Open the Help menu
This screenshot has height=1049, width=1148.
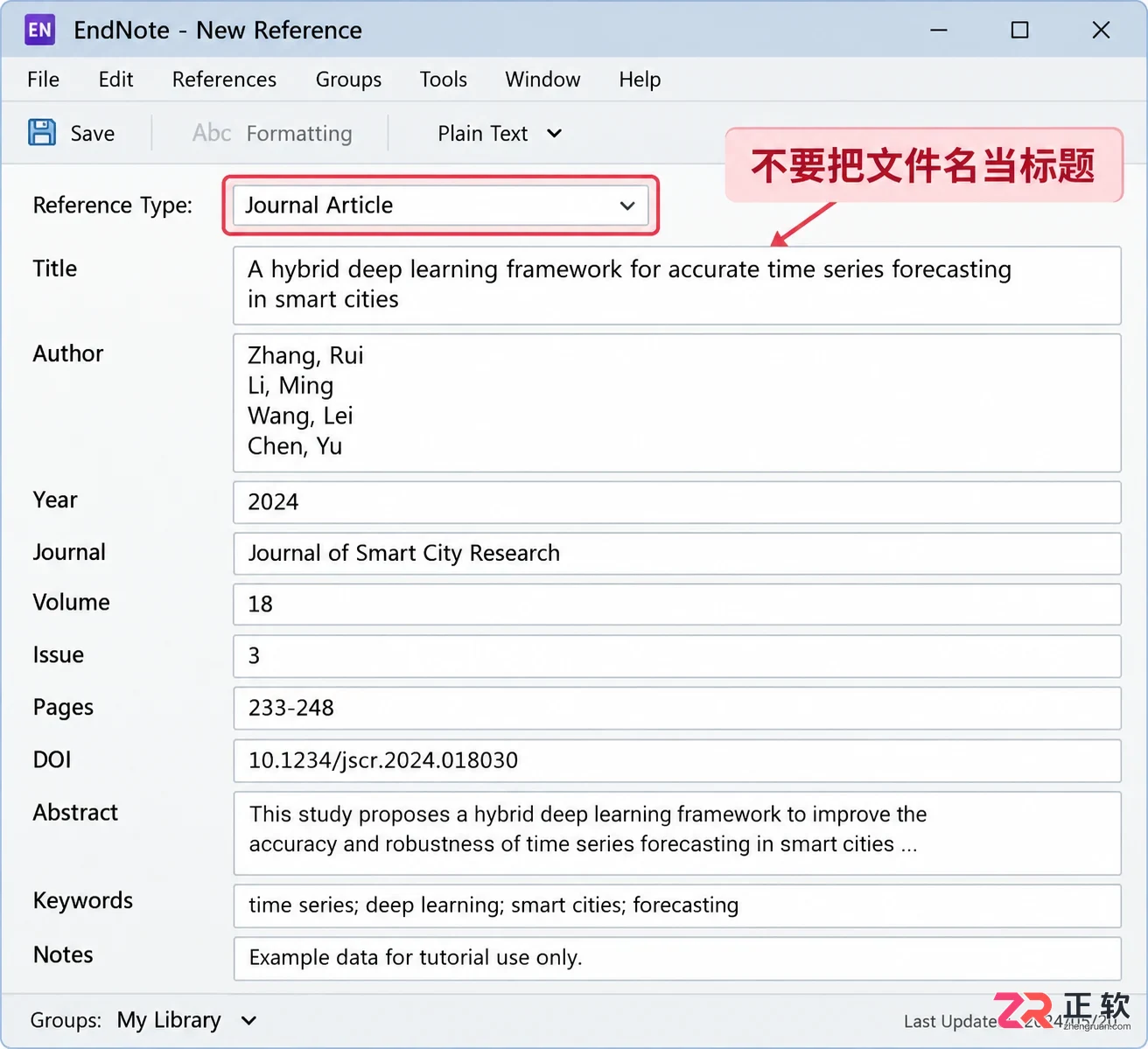(x=640, y=80)
